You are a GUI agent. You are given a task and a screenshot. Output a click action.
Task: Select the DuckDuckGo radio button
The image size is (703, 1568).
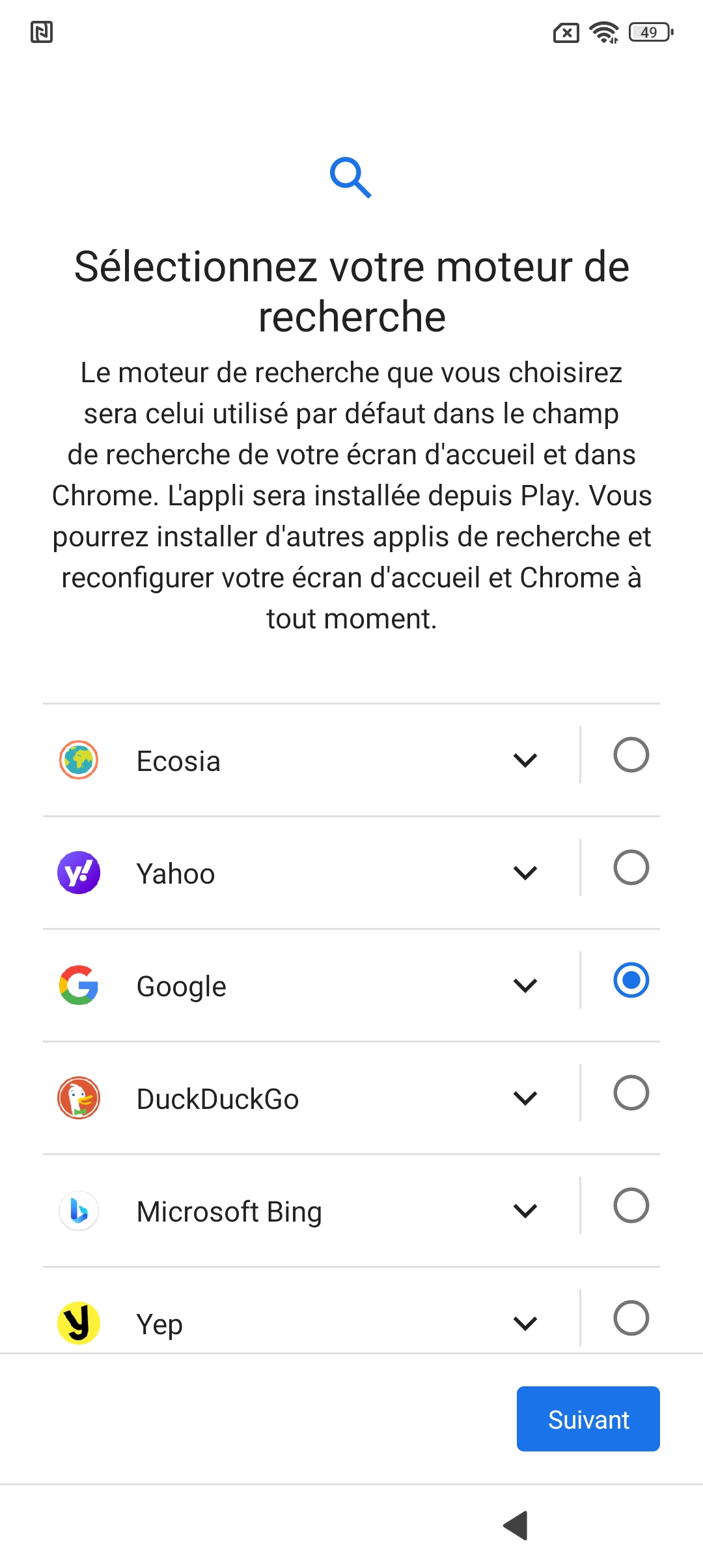pyautogui.click(x=631, y=1093)
